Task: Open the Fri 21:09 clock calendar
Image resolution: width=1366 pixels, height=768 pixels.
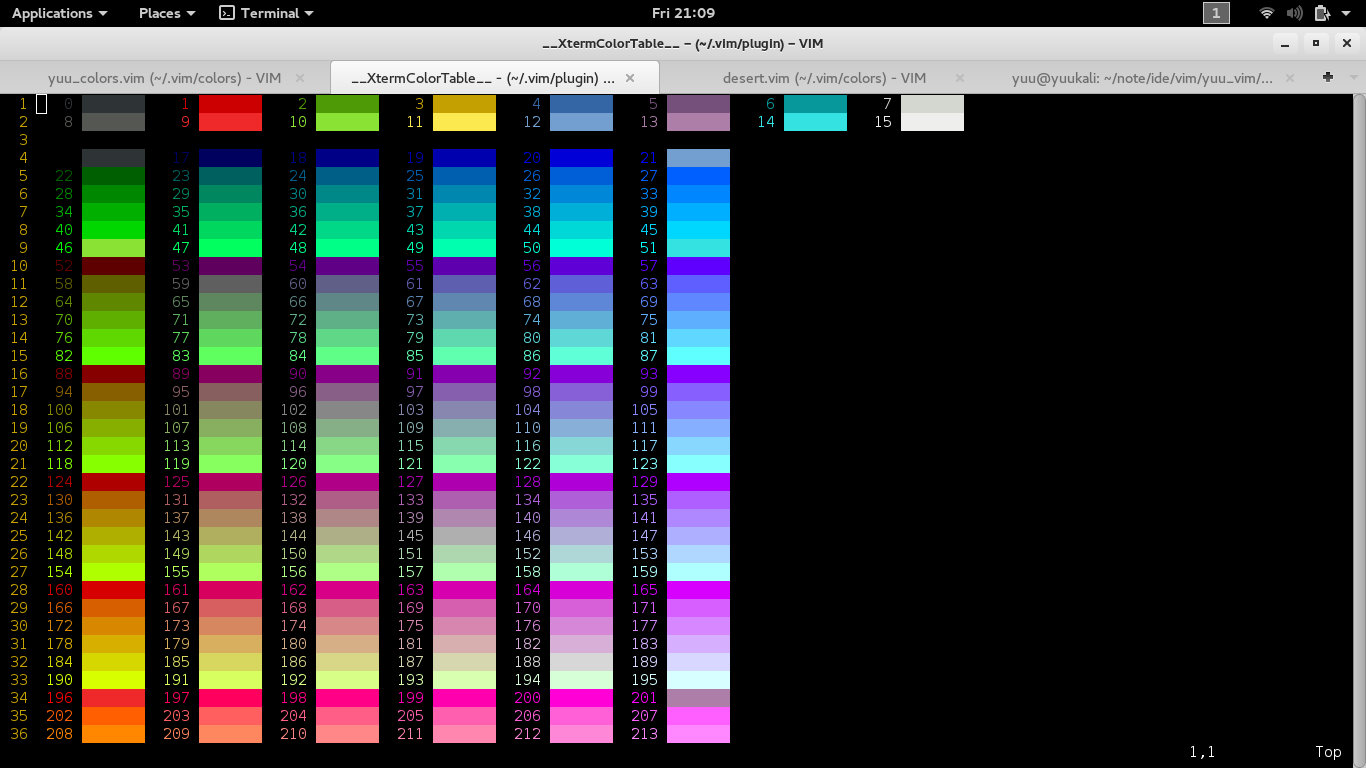Action: (683, 13)
